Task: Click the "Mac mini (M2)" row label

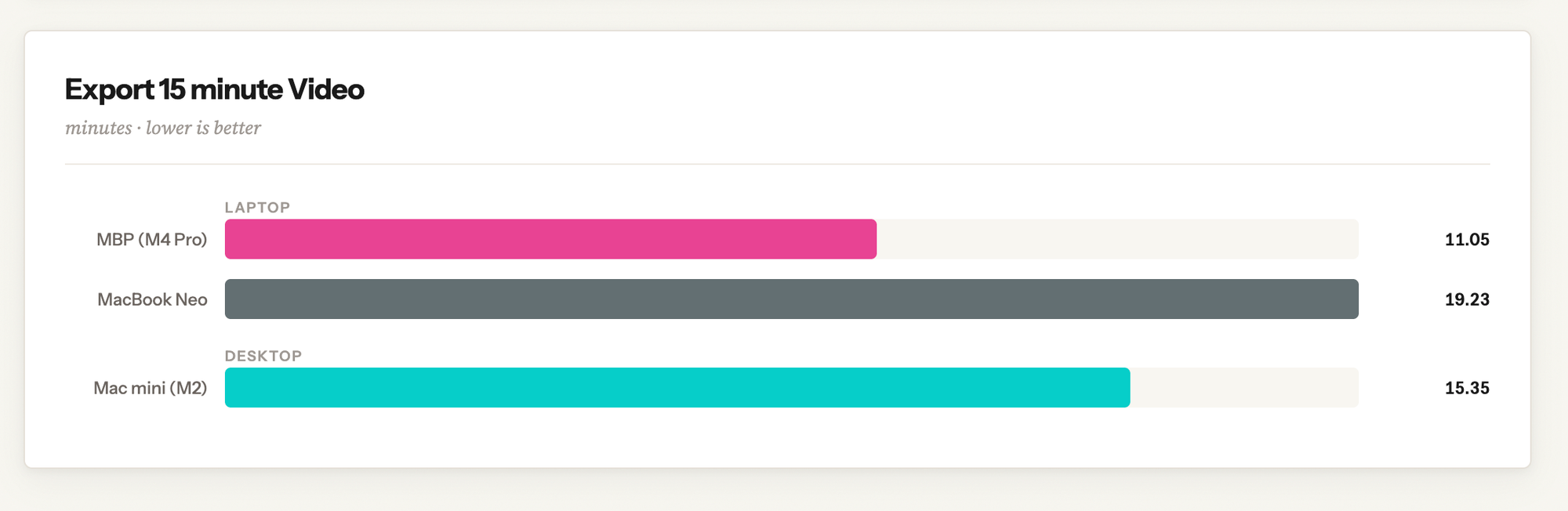Action: (150, 388)
